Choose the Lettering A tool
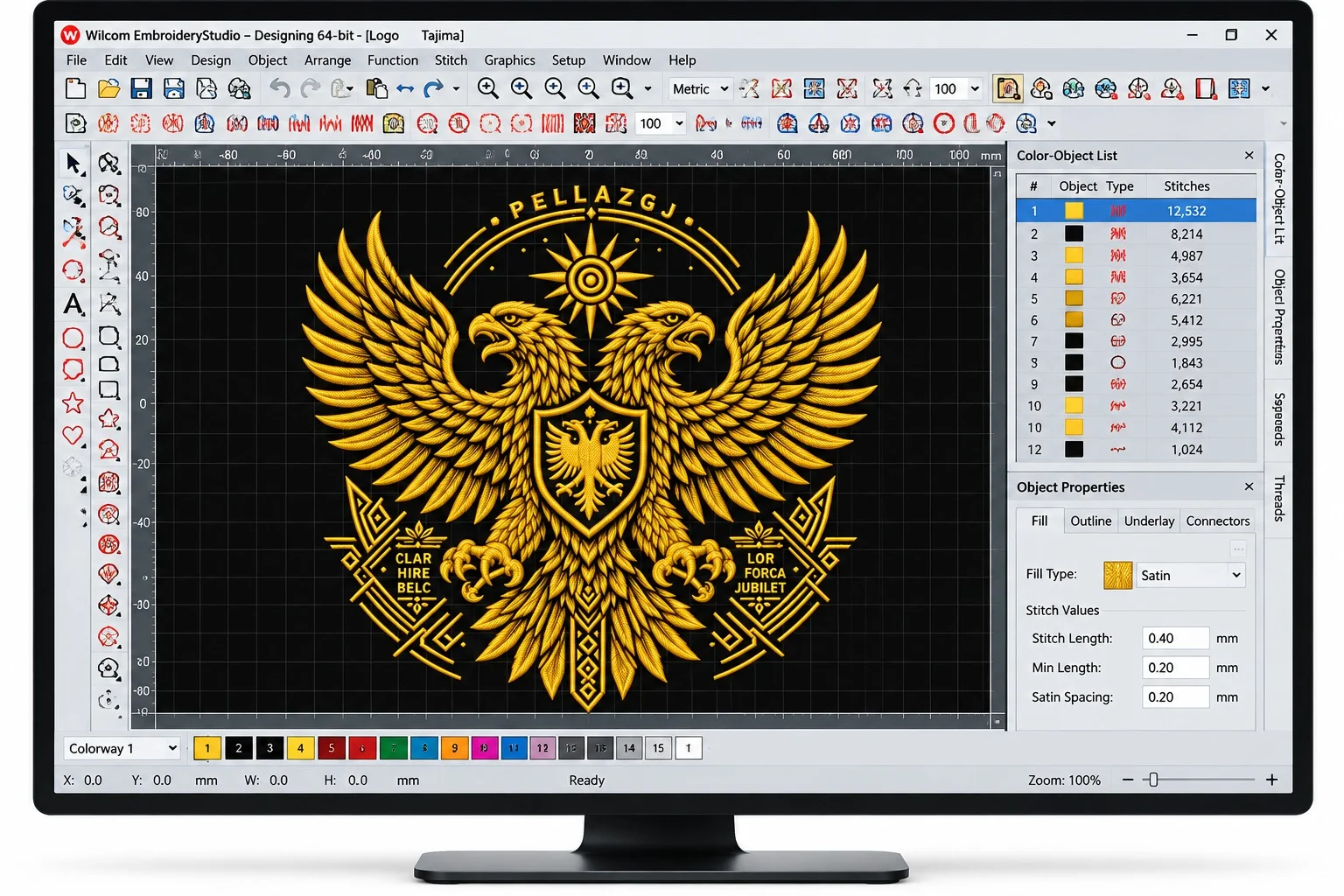This screenshot has width=1344, height=896. point(74,304)
